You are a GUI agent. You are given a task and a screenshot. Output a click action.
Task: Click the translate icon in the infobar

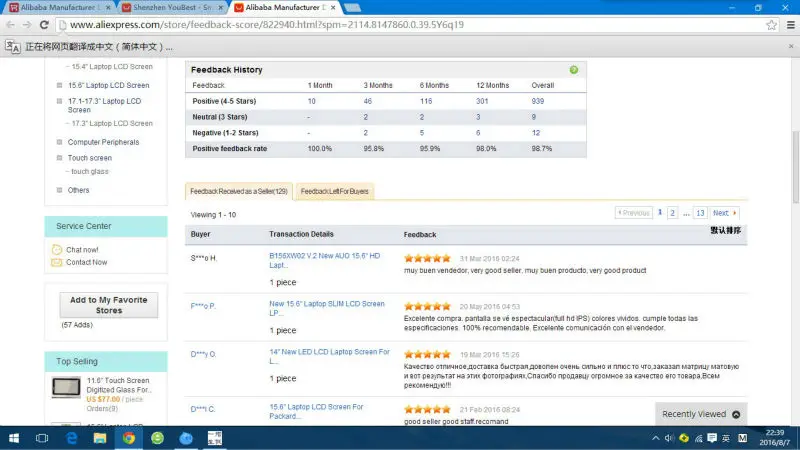point(13,46)
